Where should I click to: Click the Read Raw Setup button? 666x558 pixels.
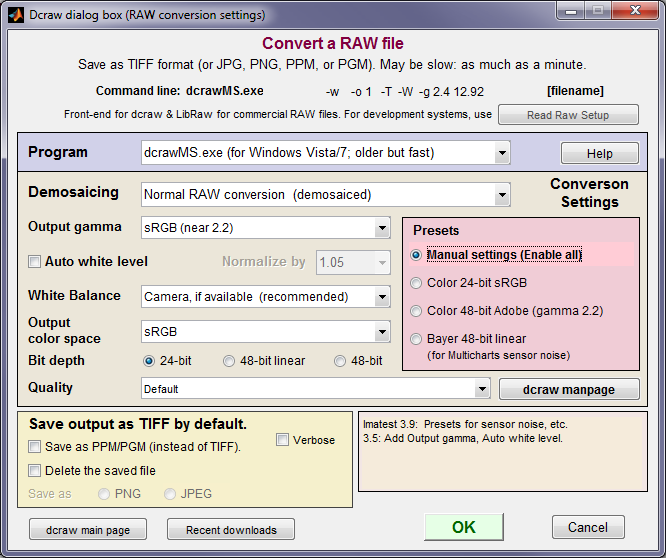(x=568, y=115)
